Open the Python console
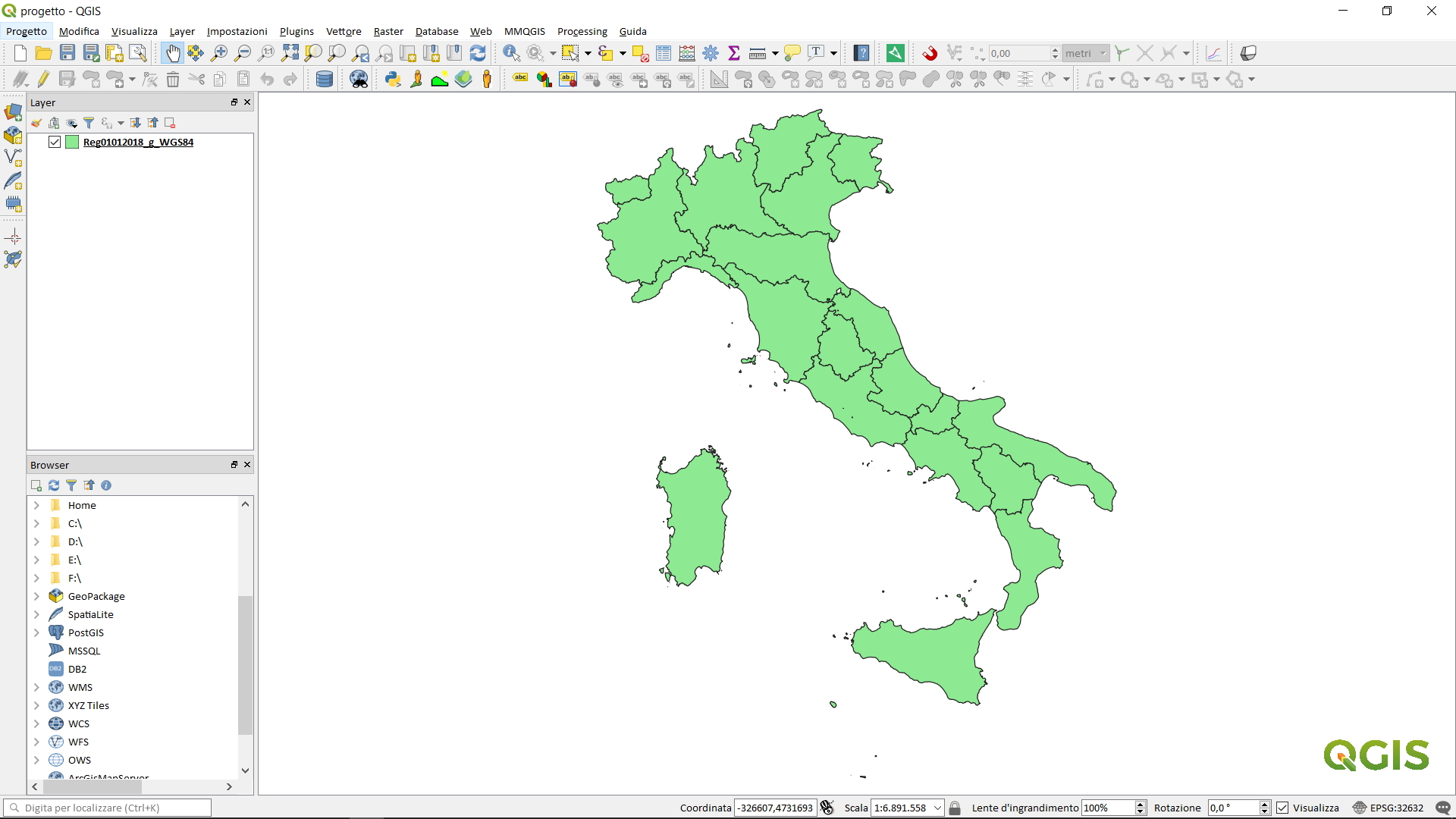1456x819 pixels. [x=393, y=79]
